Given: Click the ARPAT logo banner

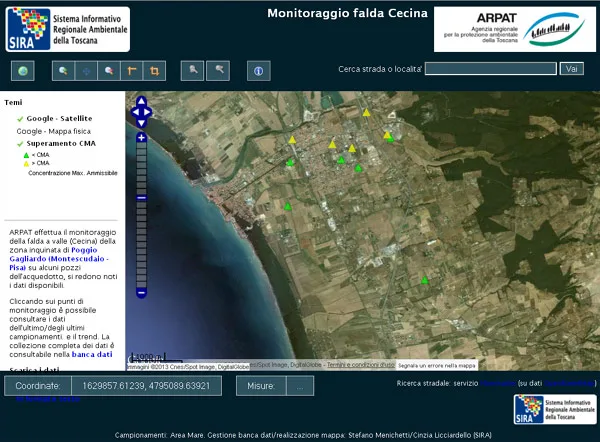Looking at the screenshot, I should pyautogui.click(x=512, y=29).
